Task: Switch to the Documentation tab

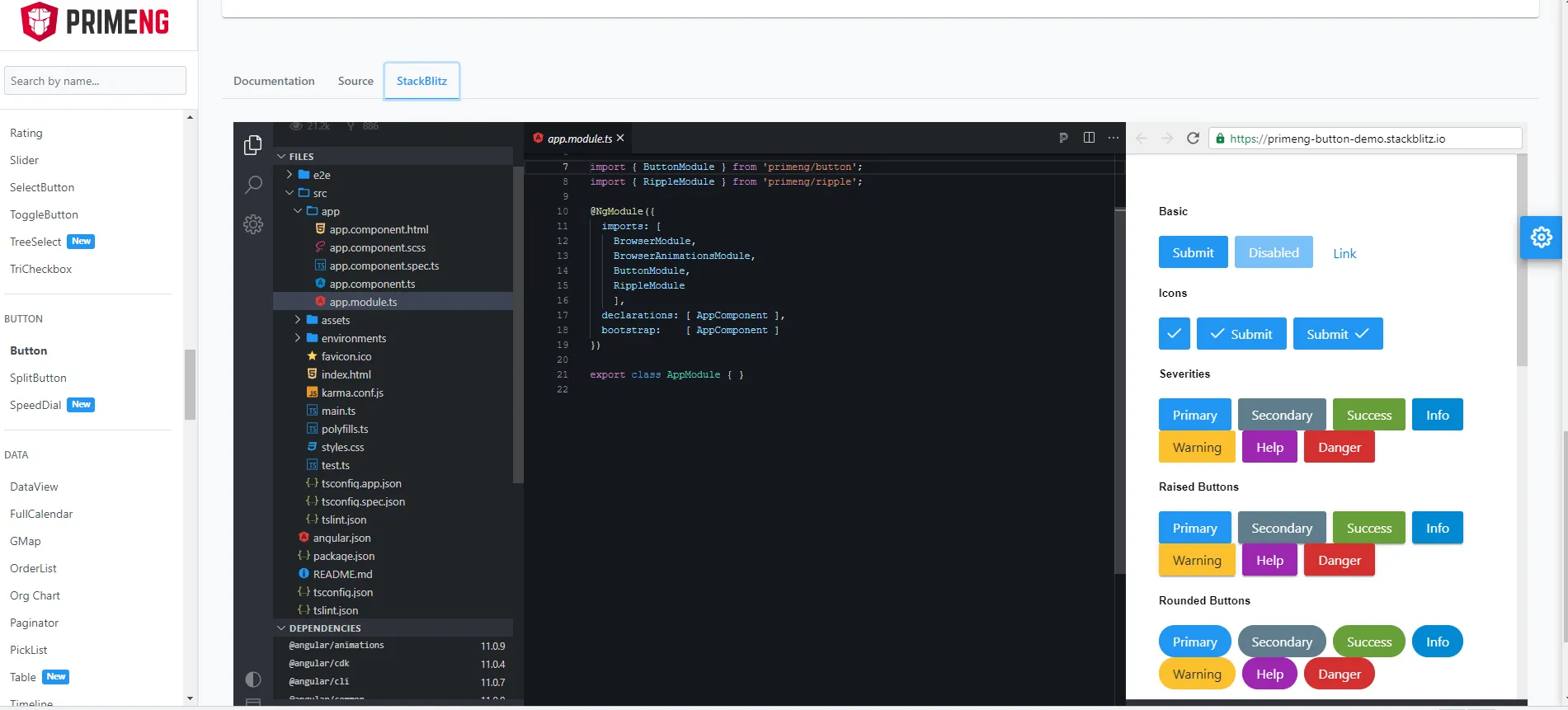Action: pos(274,81)
